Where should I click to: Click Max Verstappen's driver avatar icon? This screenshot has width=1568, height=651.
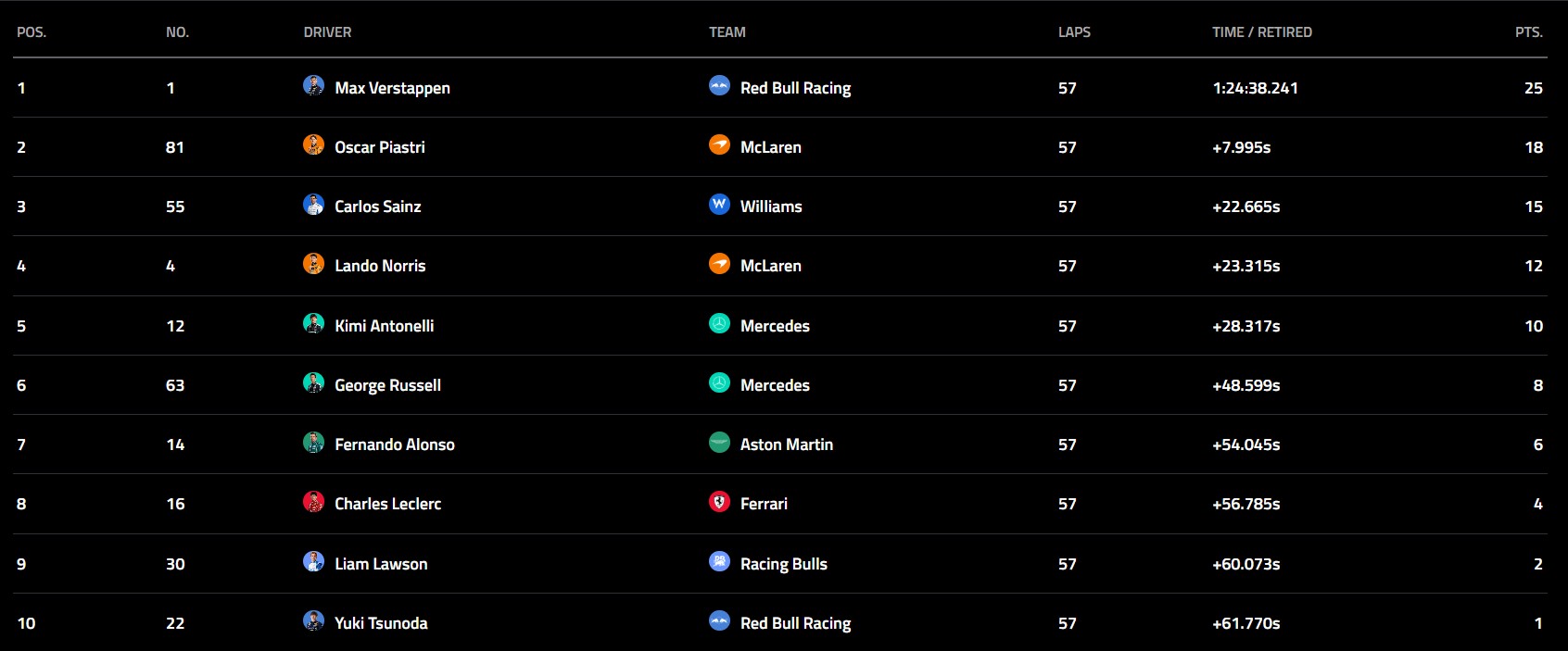[x=313, y=86]
